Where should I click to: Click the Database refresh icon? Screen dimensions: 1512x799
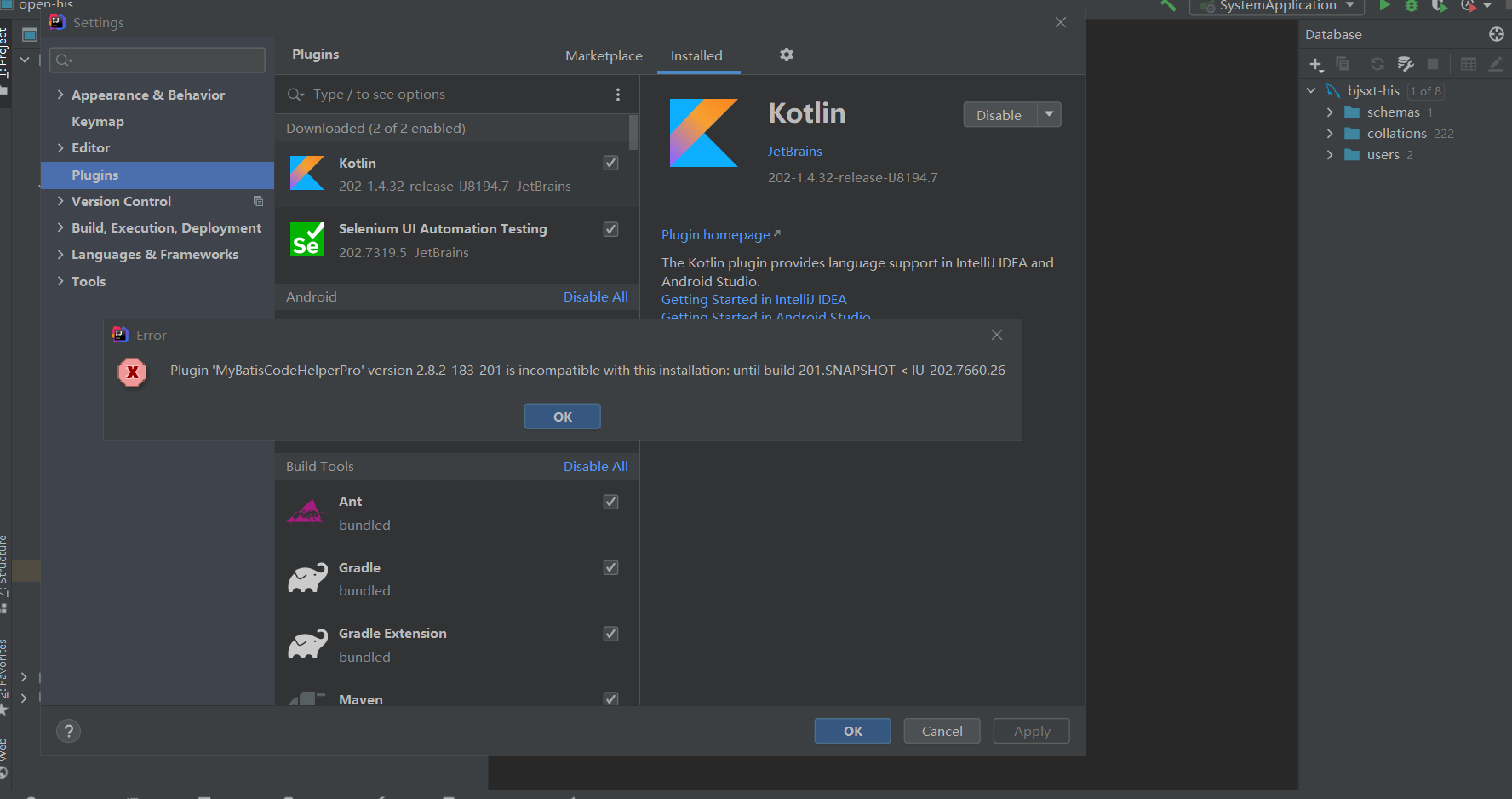(1377, 64)
